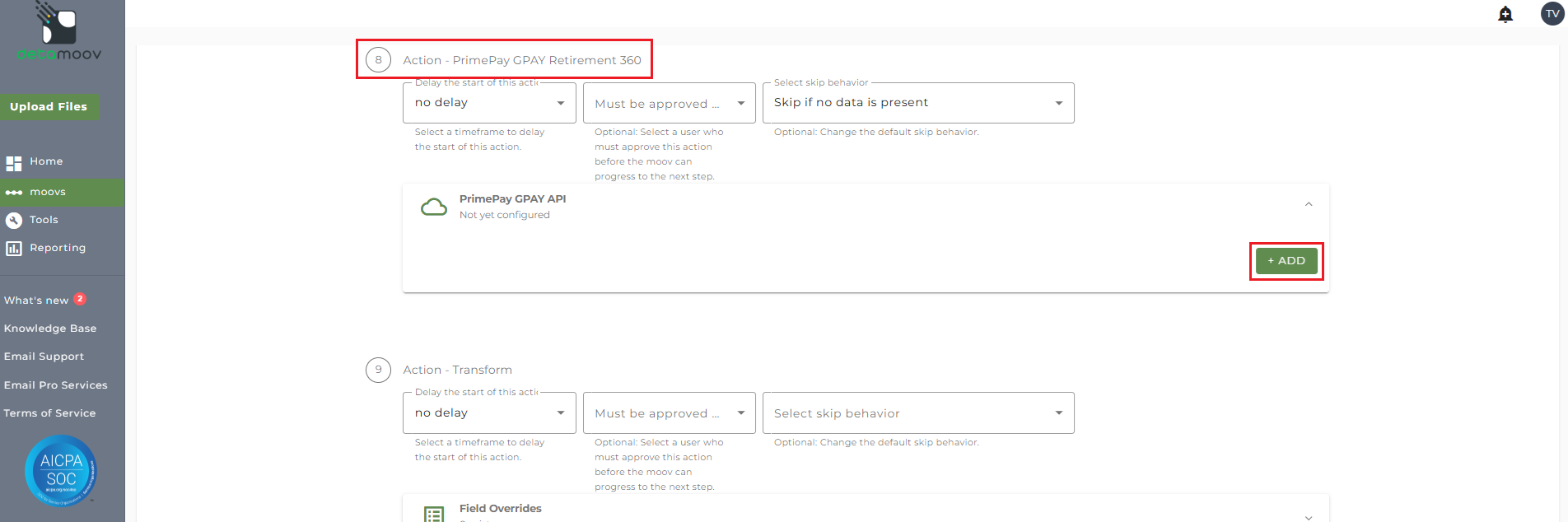The height and width of the screenshot is (522, 1568).
Task: Go to moovs in sidebar
Action: click(x=48, y=193)
